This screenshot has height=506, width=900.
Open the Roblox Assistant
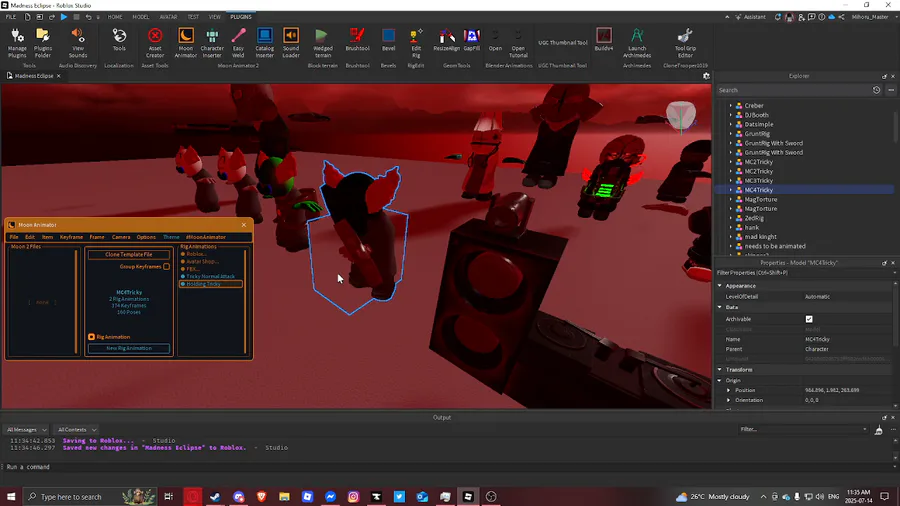tap(751, 17)
